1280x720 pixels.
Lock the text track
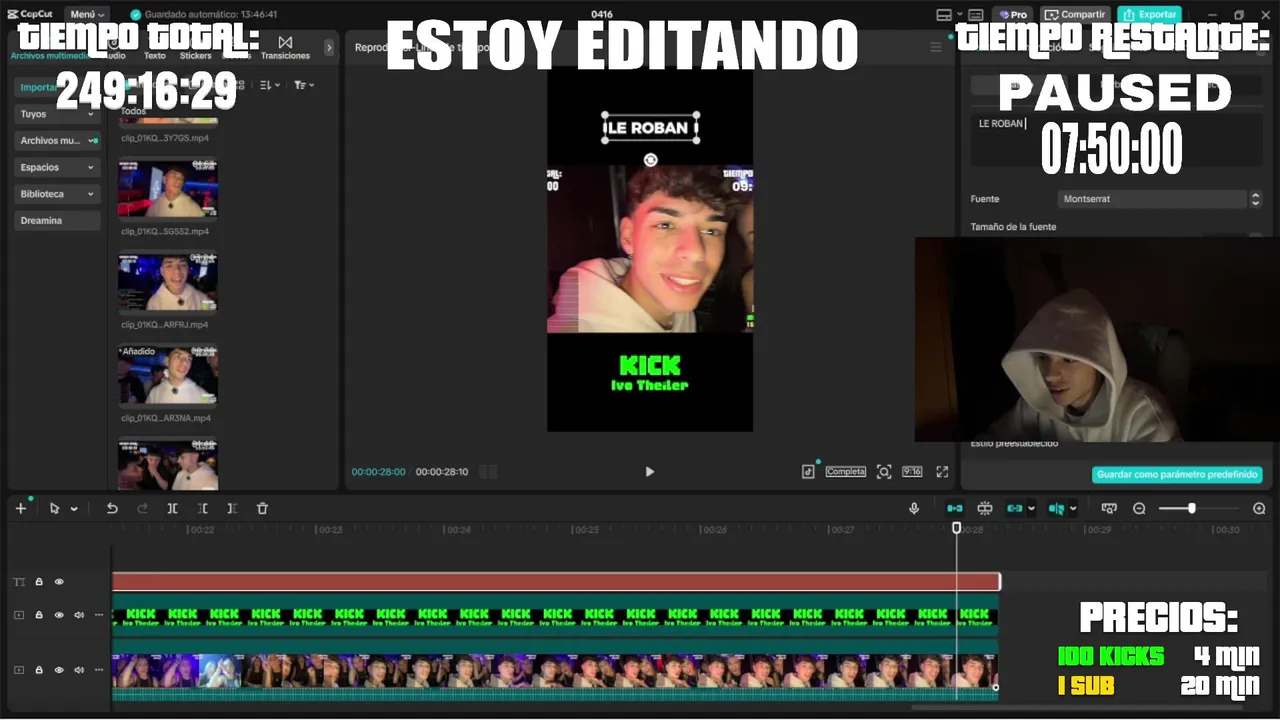point(39,581)
